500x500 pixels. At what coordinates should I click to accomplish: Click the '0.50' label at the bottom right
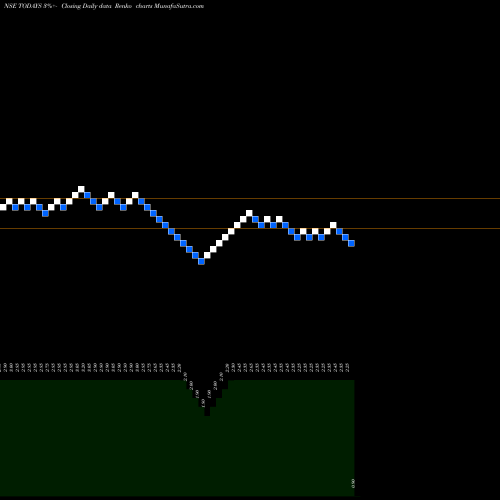[353, 483]
